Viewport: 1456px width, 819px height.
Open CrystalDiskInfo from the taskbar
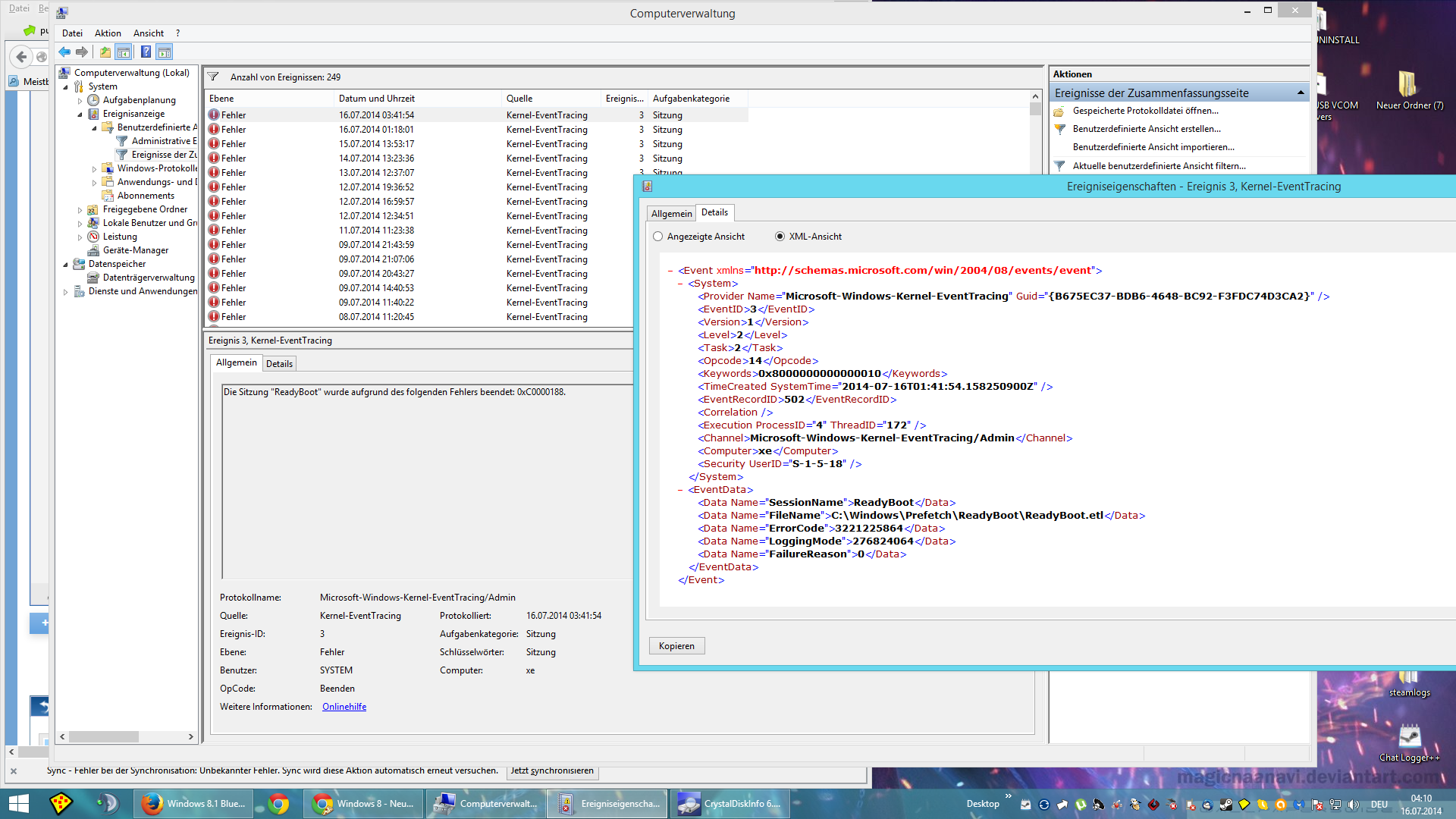[x=732, y=804]
